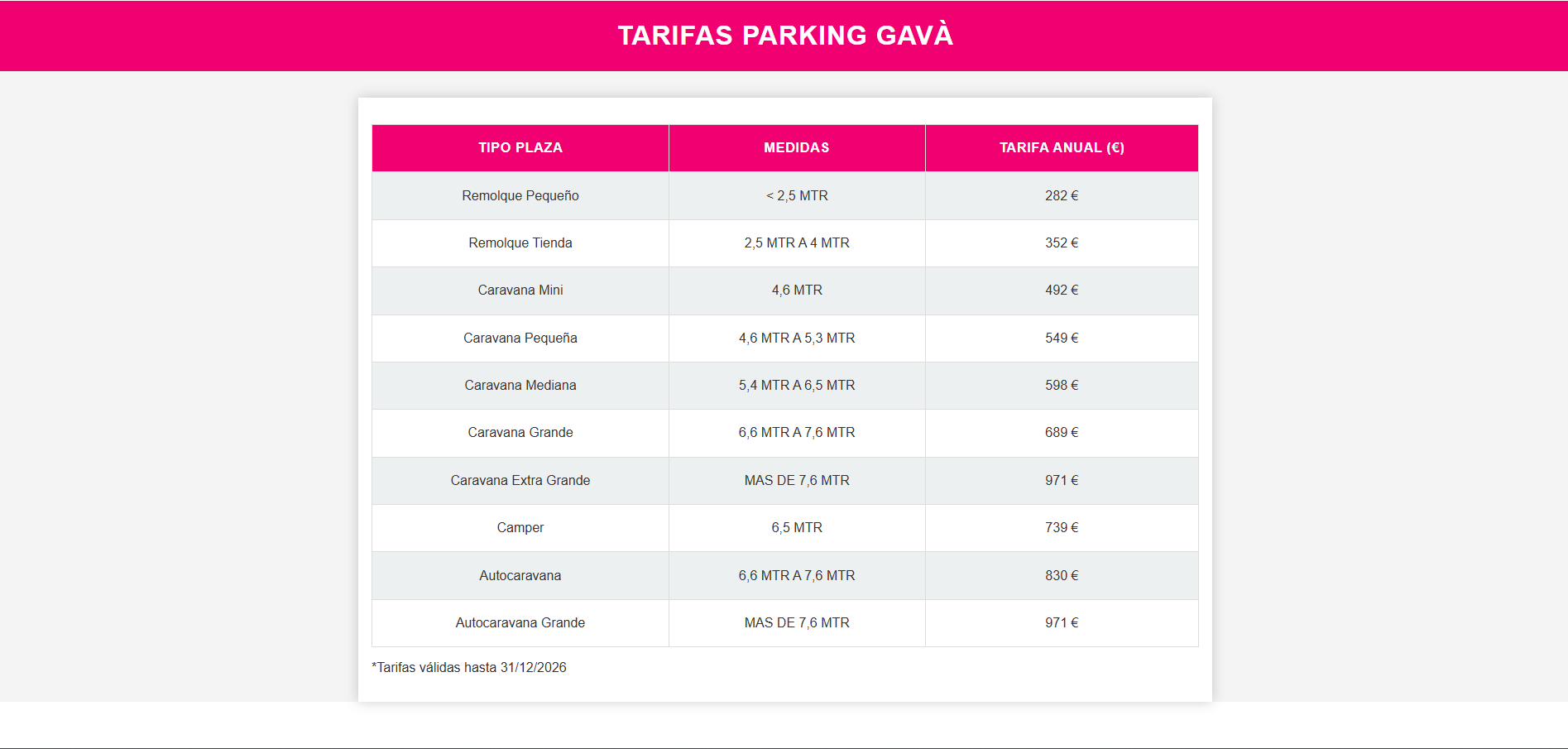Click the Autocaravana Grande cell
Screen dimensions: 1568x749
coord(520,623)
